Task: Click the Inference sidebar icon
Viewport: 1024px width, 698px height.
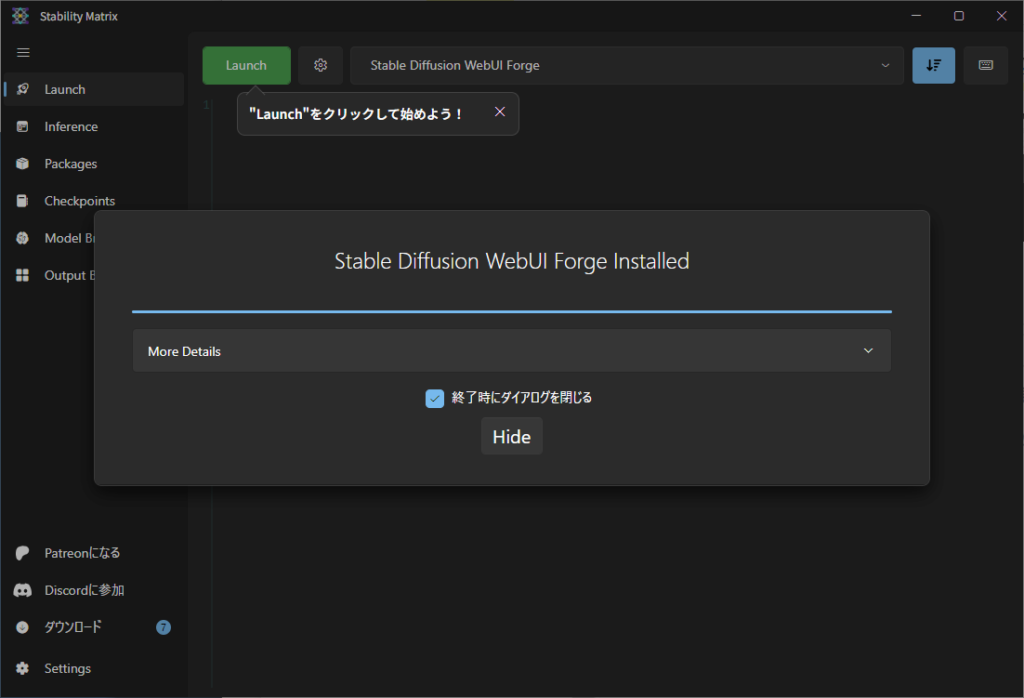Action: tap(22, 127)
